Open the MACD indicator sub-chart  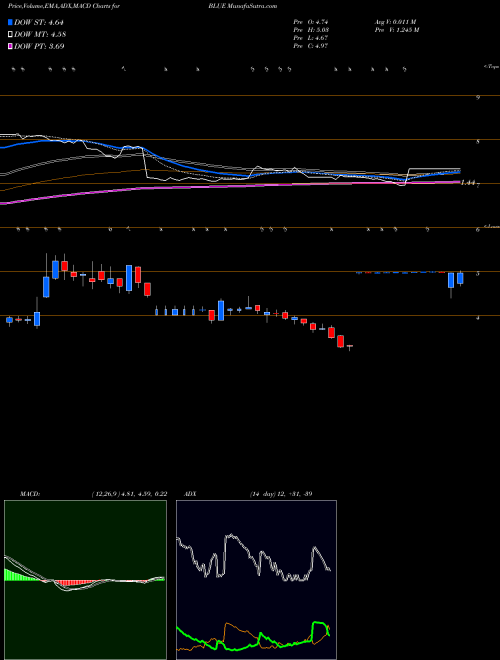(x=85, y=580)
